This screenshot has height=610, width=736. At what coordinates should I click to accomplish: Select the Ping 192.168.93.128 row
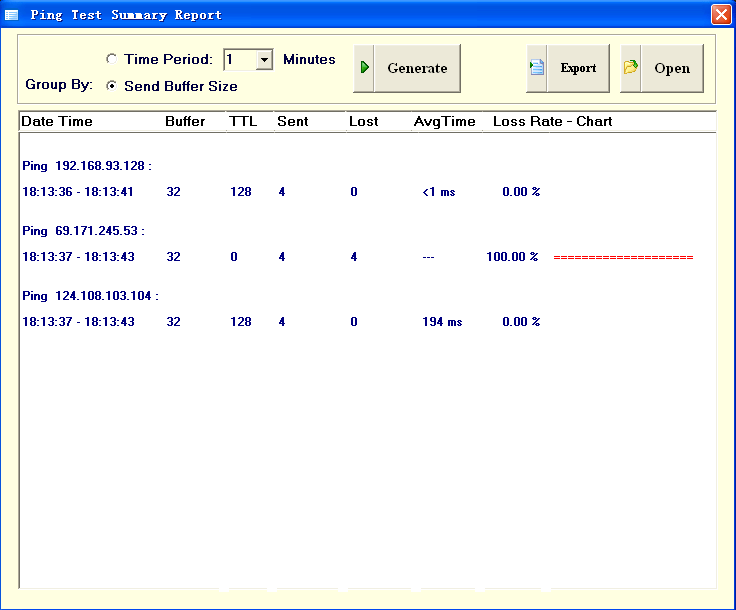[x=87, y=166]
